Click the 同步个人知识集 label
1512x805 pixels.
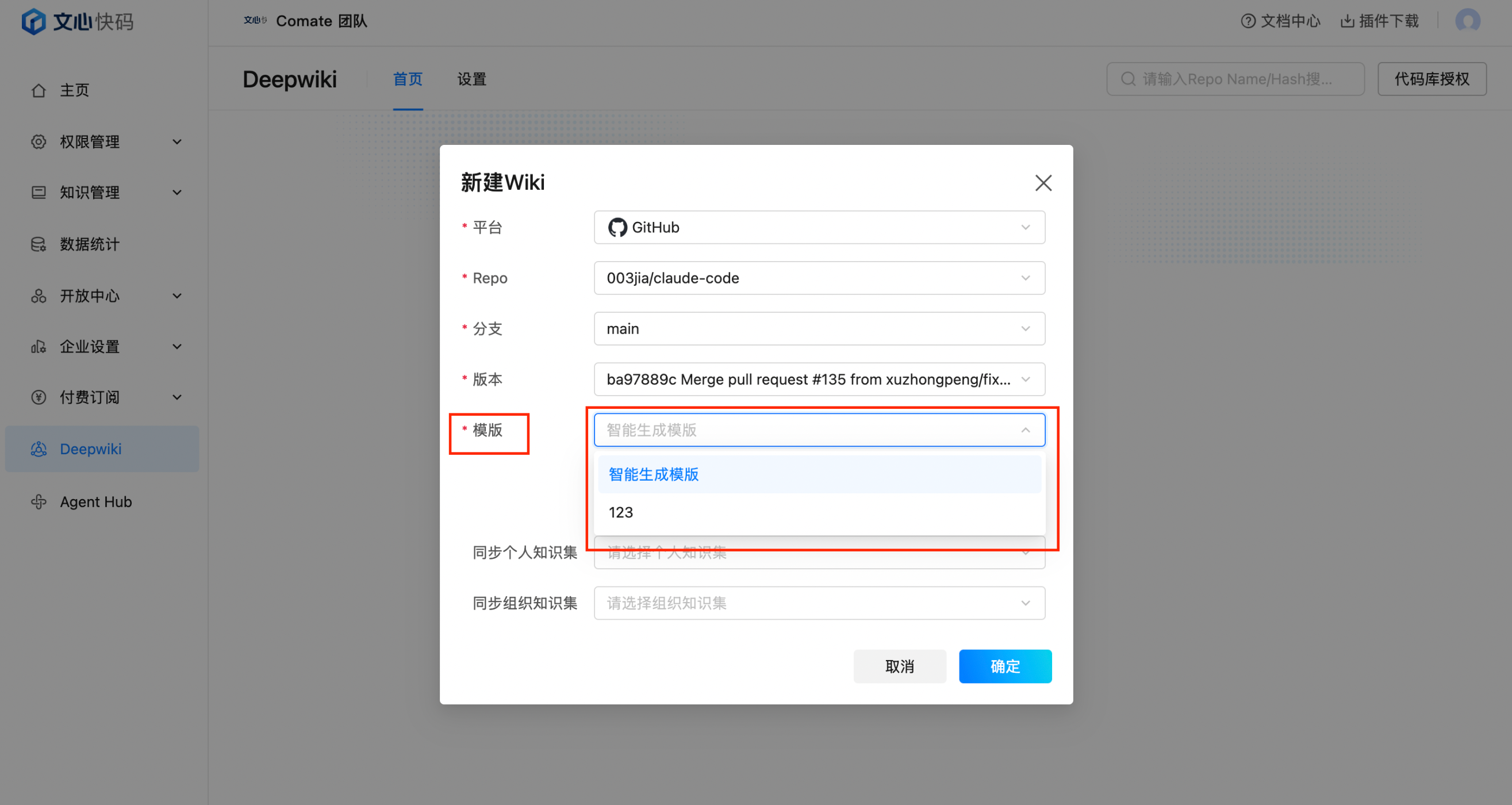pyautogui.click(x=525, y=553)
